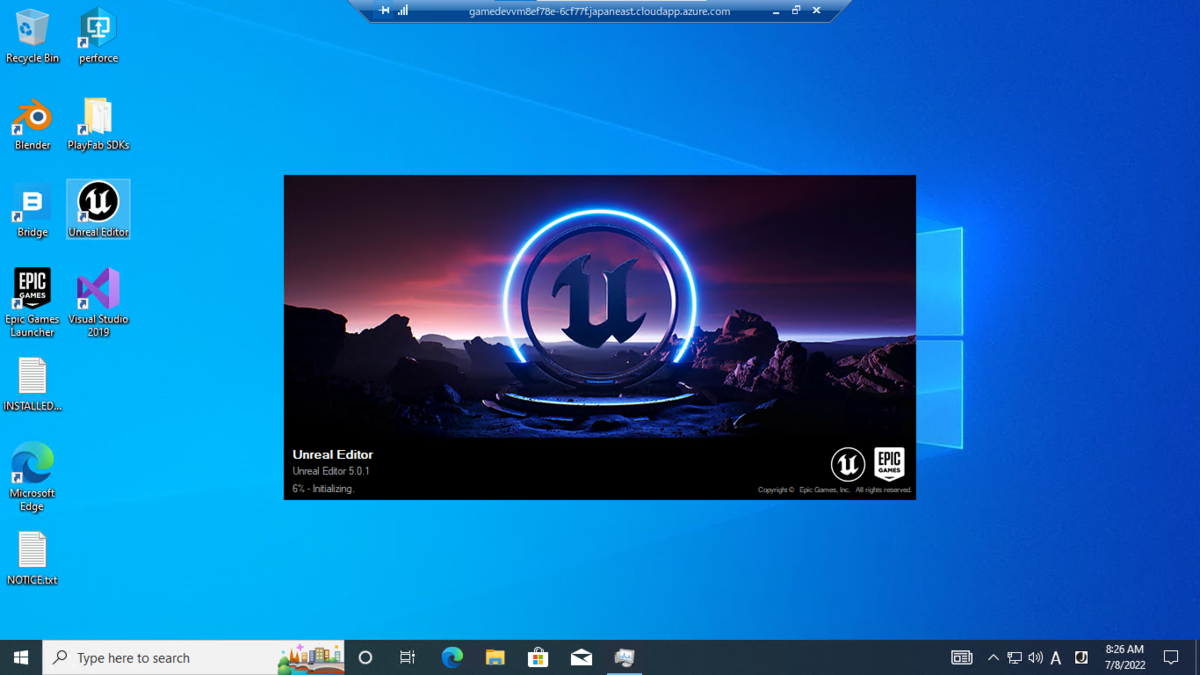This screenshot has height=675, width=1200.
Task: Click the Unreal Editor initialization progress bar
Action: (x=325, y=489)
